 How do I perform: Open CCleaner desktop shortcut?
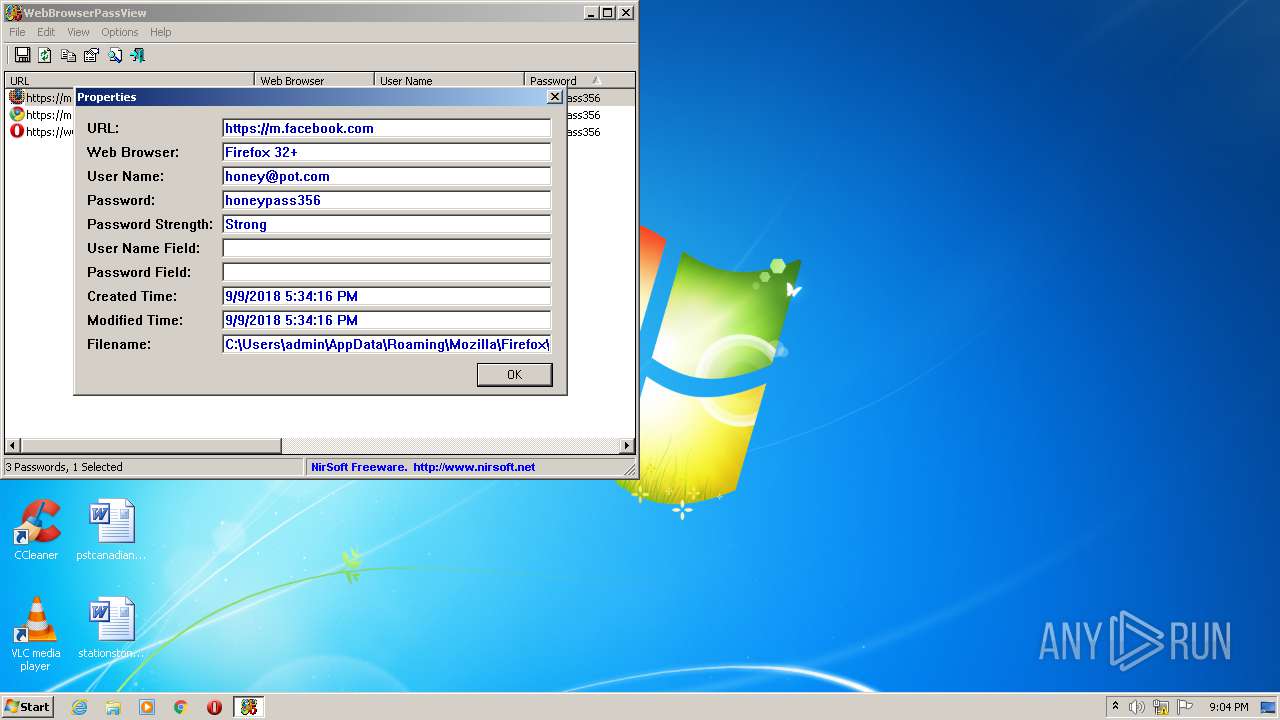[37, 530]
